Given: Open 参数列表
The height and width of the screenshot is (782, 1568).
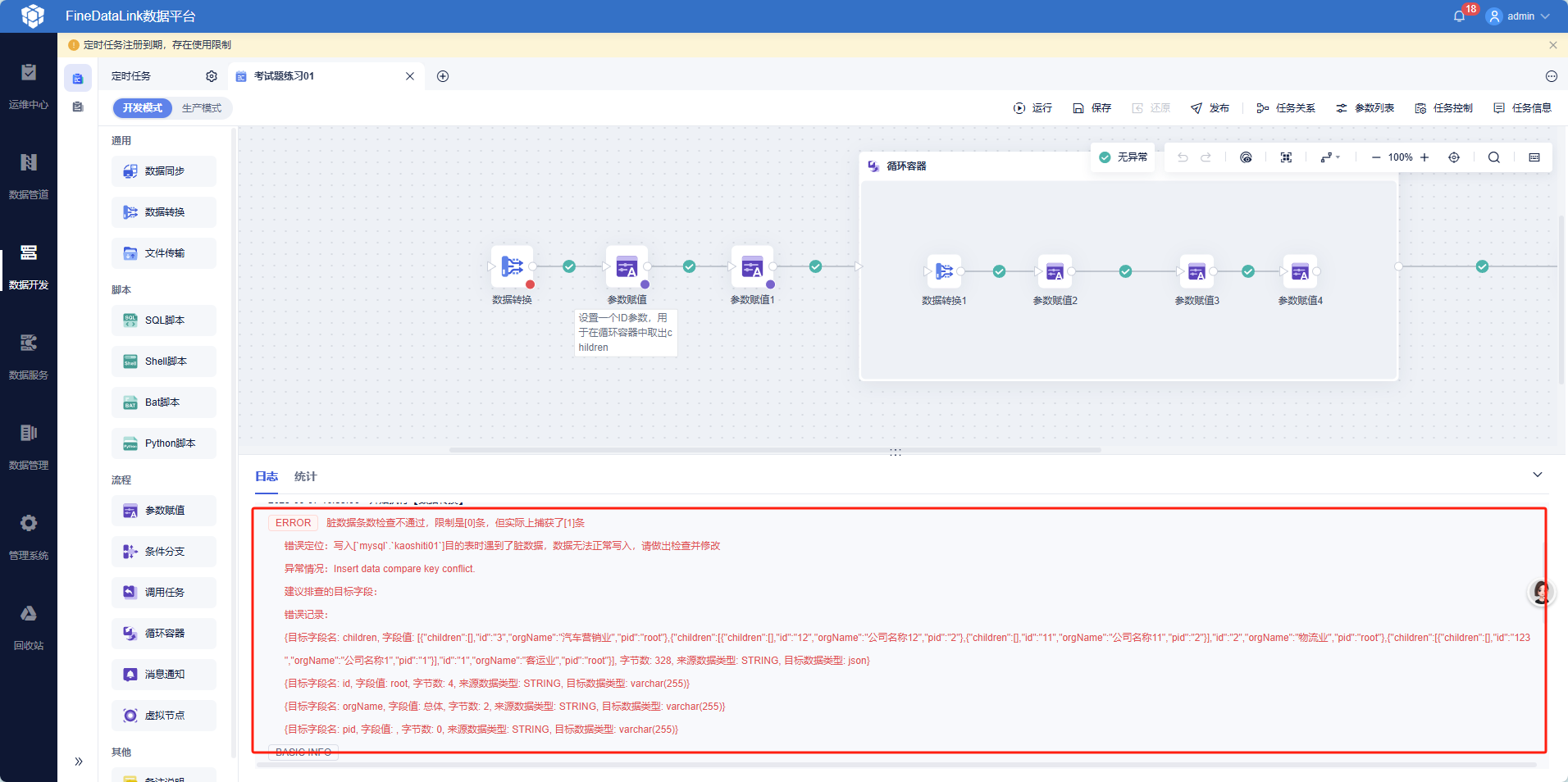Looking at the screenshot, I should click(x=1365, y=108).
